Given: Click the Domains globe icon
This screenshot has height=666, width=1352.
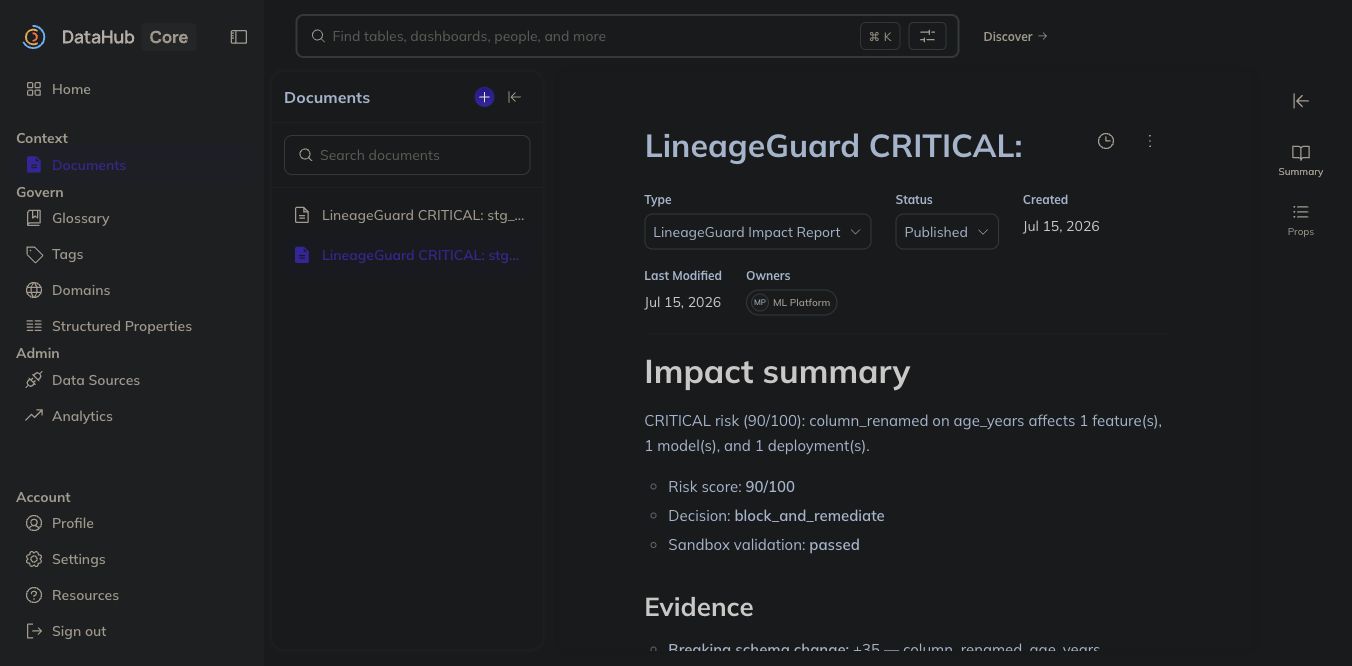Looking at the screenshot, I should [34, 290].
